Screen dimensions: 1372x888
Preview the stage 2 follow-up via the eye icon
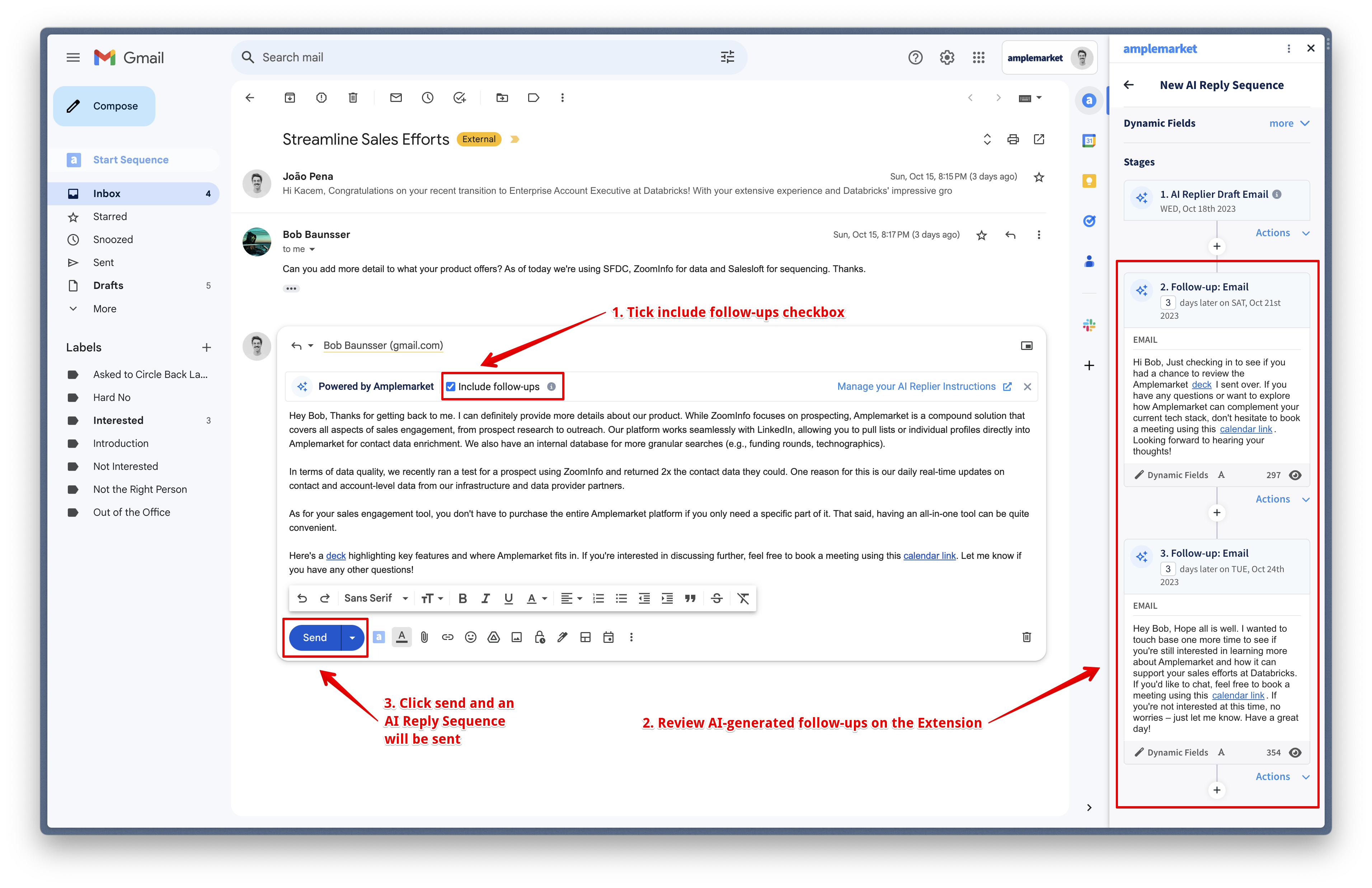(1295, 475)
